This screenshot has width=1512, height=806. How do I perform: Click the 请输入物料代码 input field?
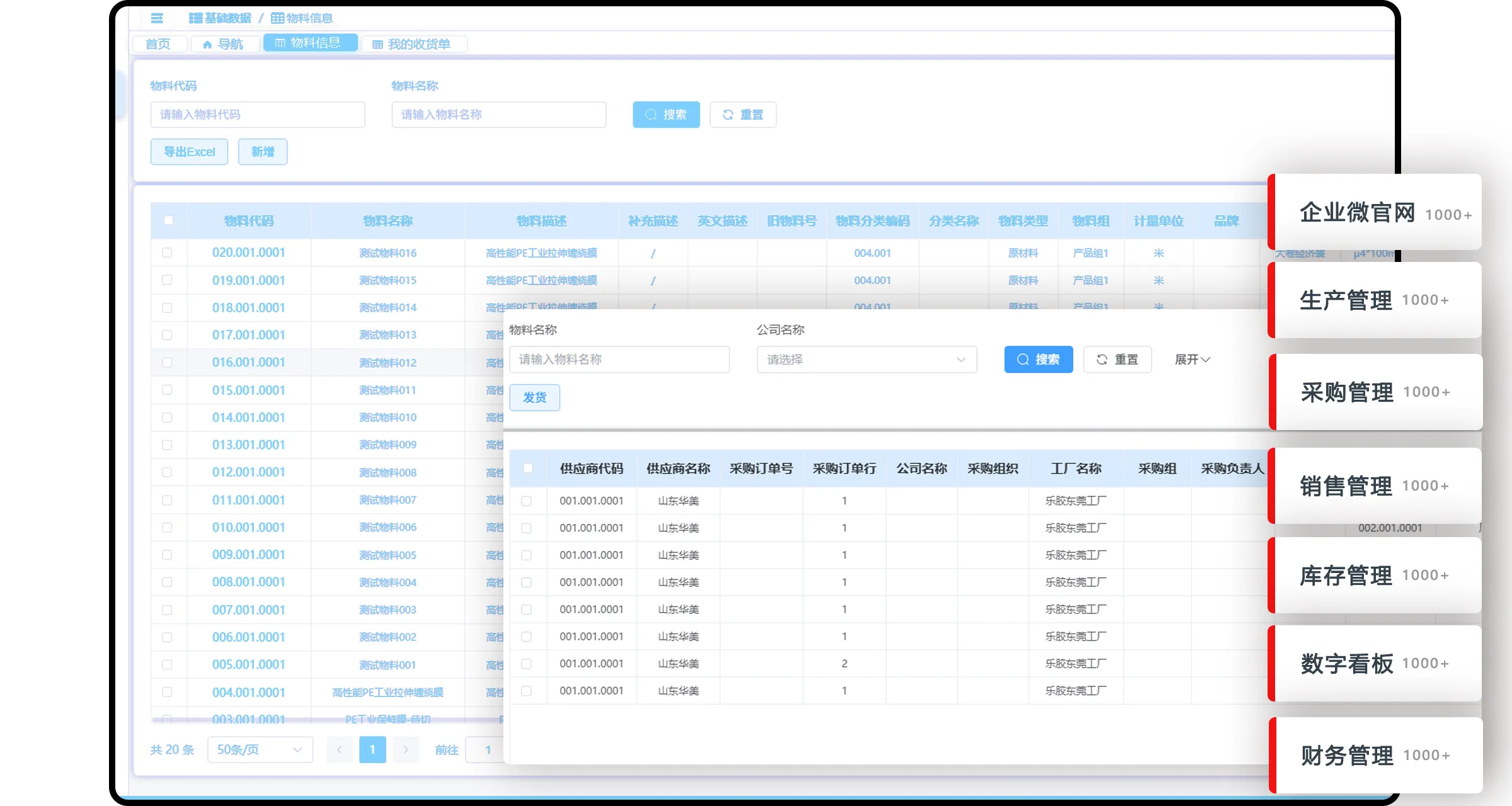pos(257,115)
